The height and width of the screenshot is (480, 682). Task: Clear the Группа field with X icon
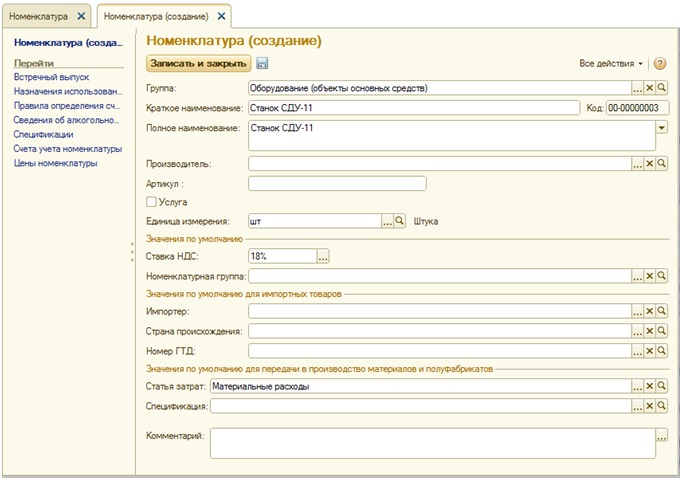649,88
